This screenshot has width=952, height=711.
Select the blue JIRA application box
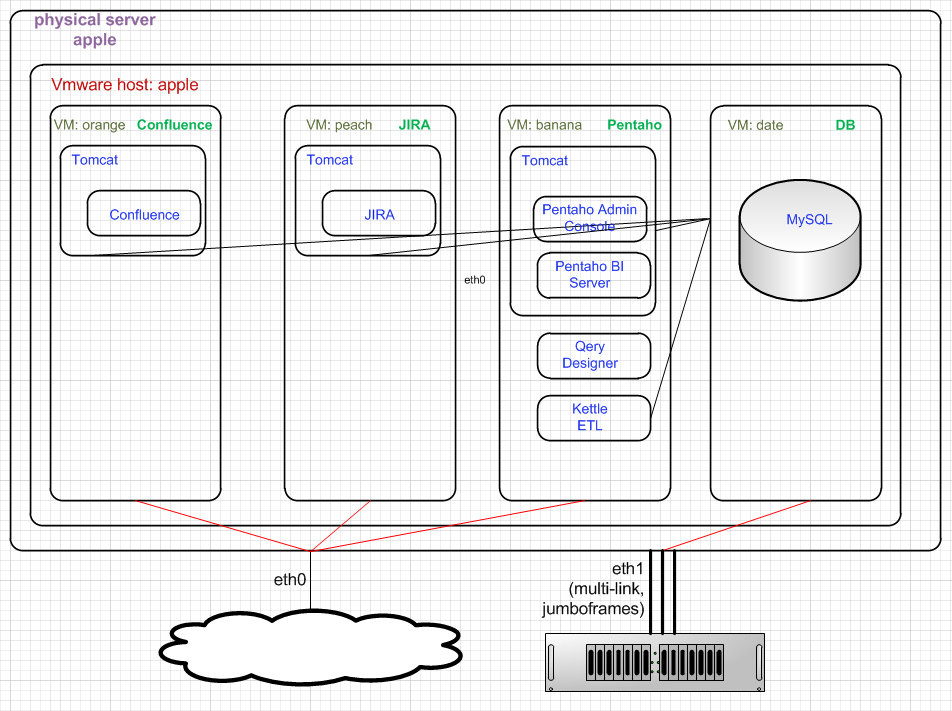click(x=379, y=214)
